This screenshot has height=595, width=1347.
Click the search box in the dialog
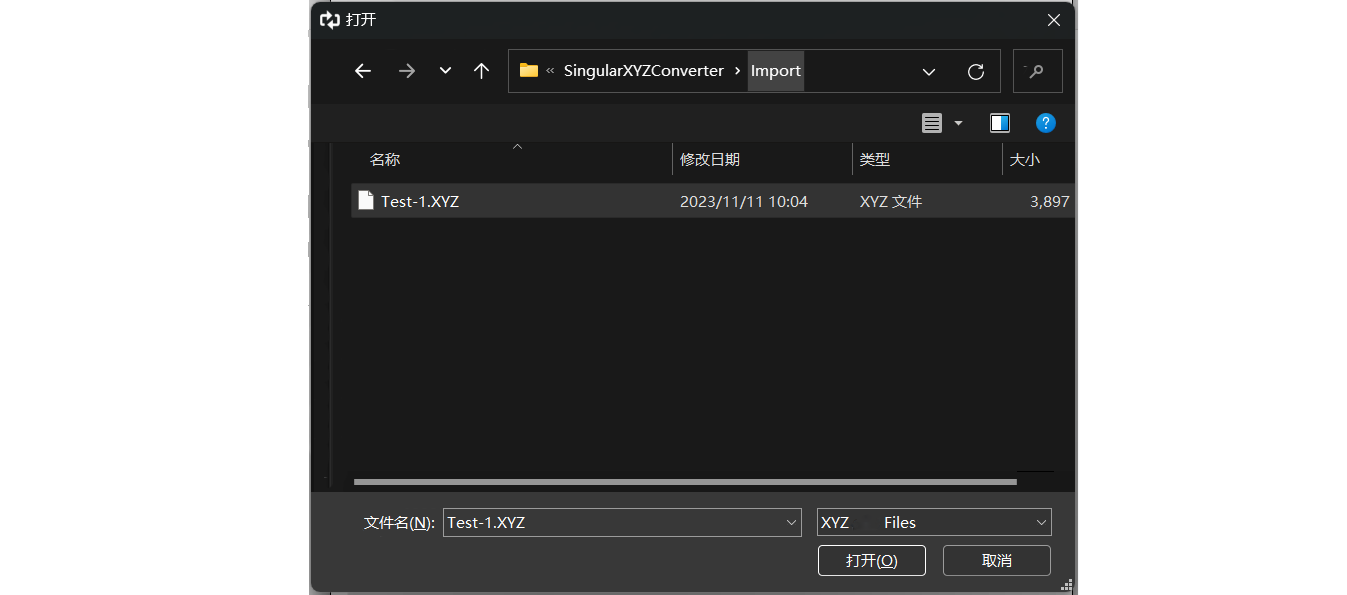click(x=1038, y=71)
